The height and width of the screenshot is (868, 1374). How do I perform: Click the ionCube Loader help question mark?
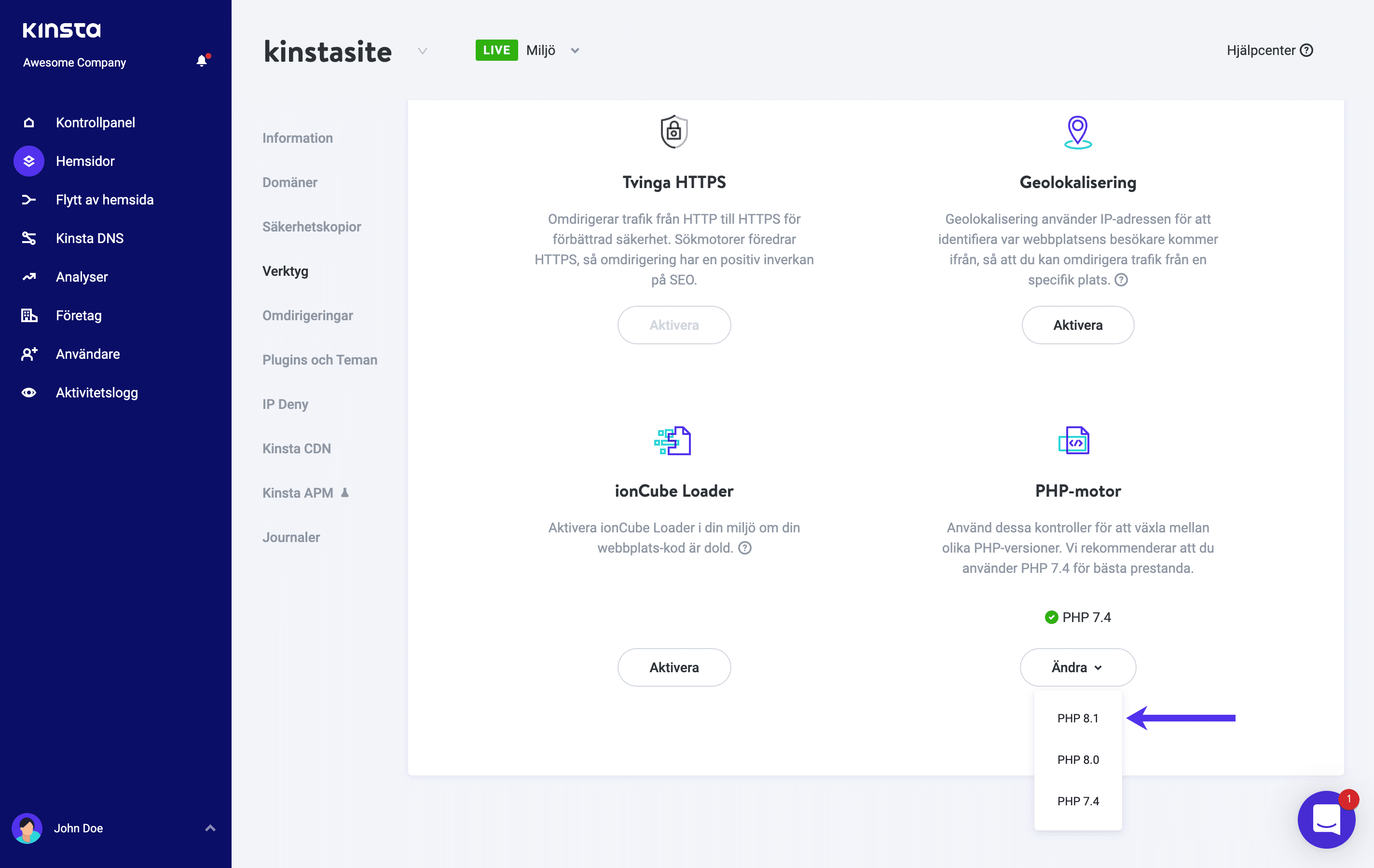pyautogui.click(x=744, y=548)
